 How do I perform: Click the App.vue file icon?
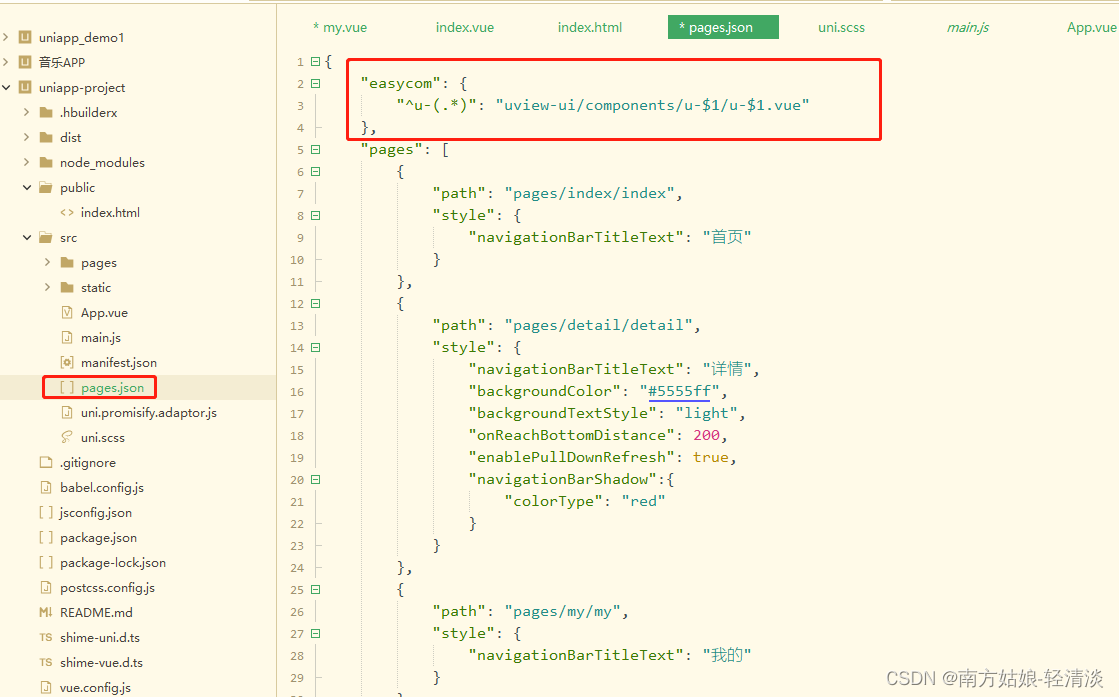pyautogui.click(x=67, y=312)
